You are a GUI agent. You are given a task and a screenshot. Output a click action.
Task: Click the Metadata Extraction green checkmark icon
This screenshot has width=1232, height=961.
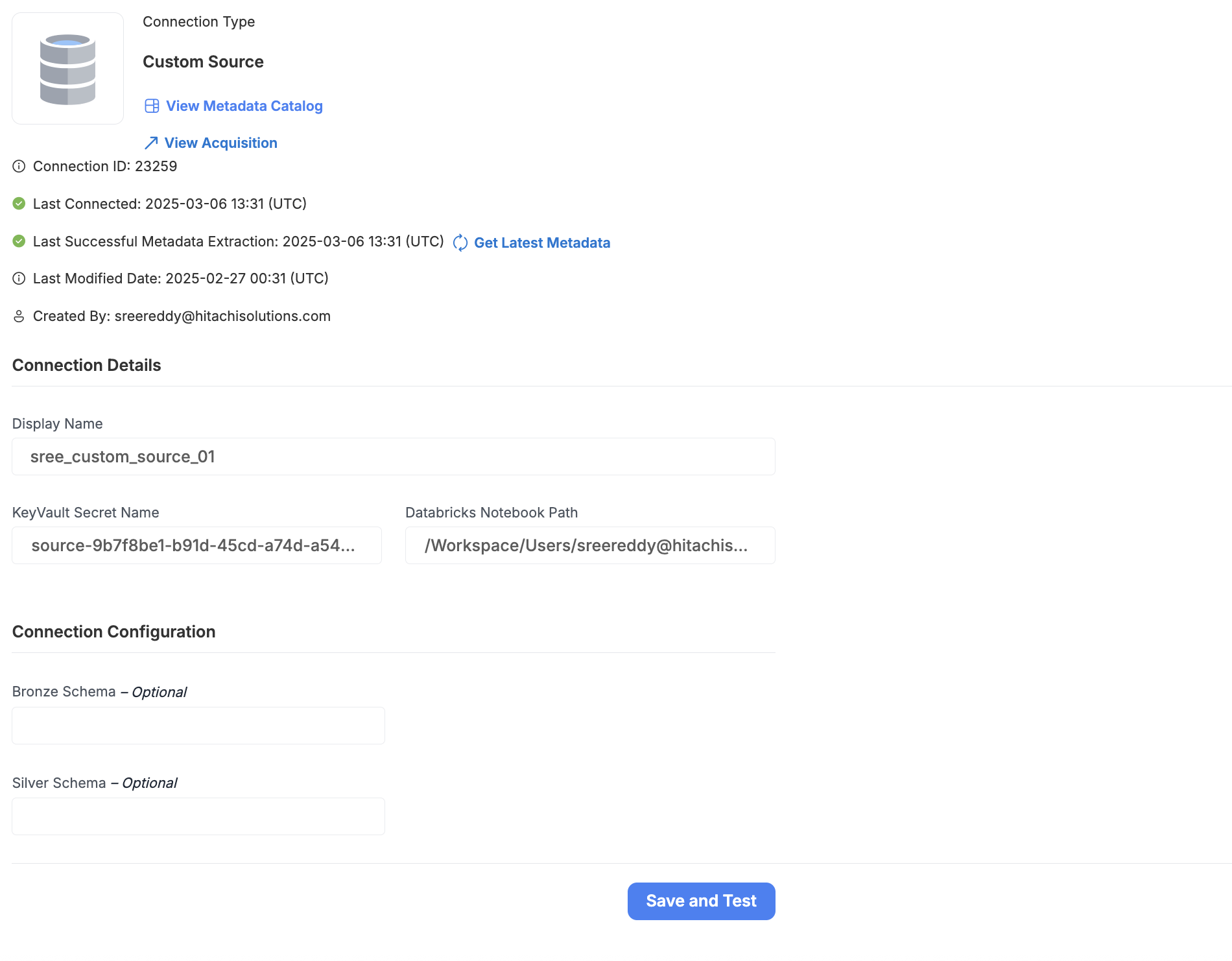coord(19,241)
